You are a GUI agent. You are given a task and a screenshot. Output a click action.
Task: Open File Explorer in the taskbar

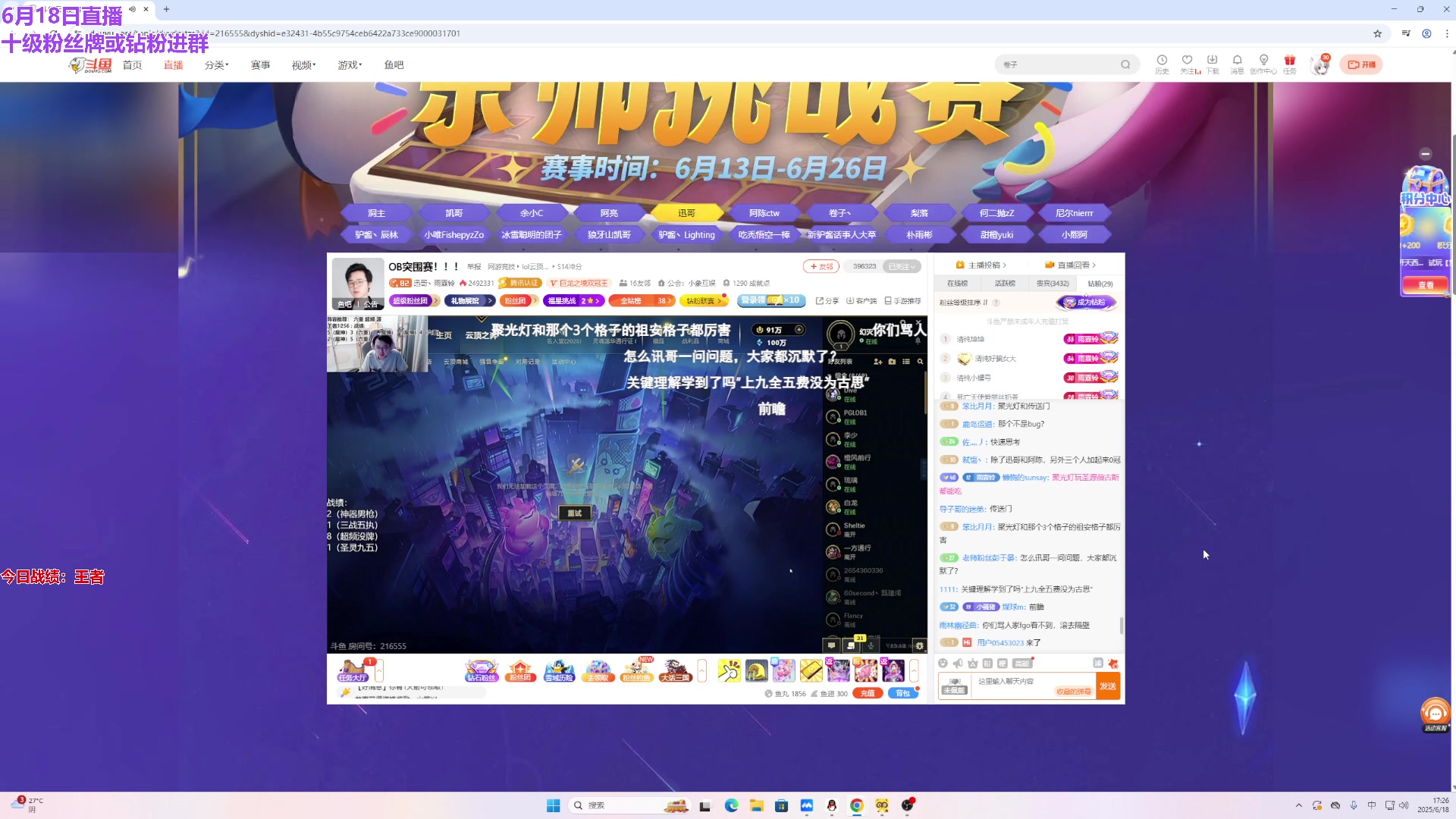pos(756,805)
